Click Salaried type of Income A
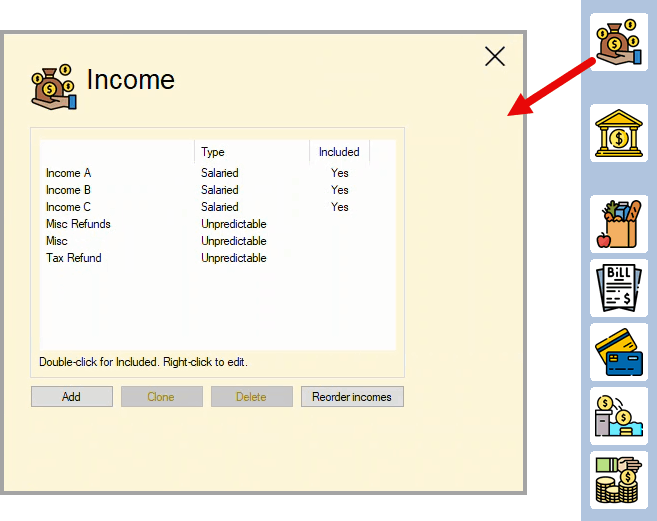This screenshot has height=521, width=657. 220,173
